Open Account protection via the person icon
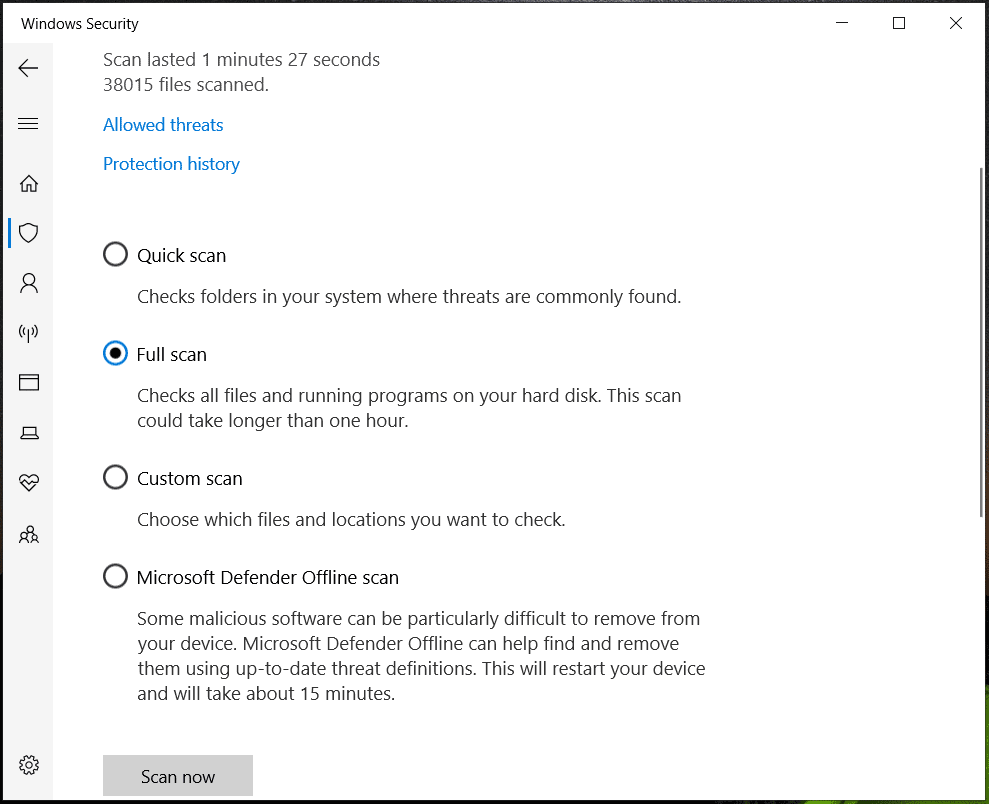The image size is (989, 804). 28,283
